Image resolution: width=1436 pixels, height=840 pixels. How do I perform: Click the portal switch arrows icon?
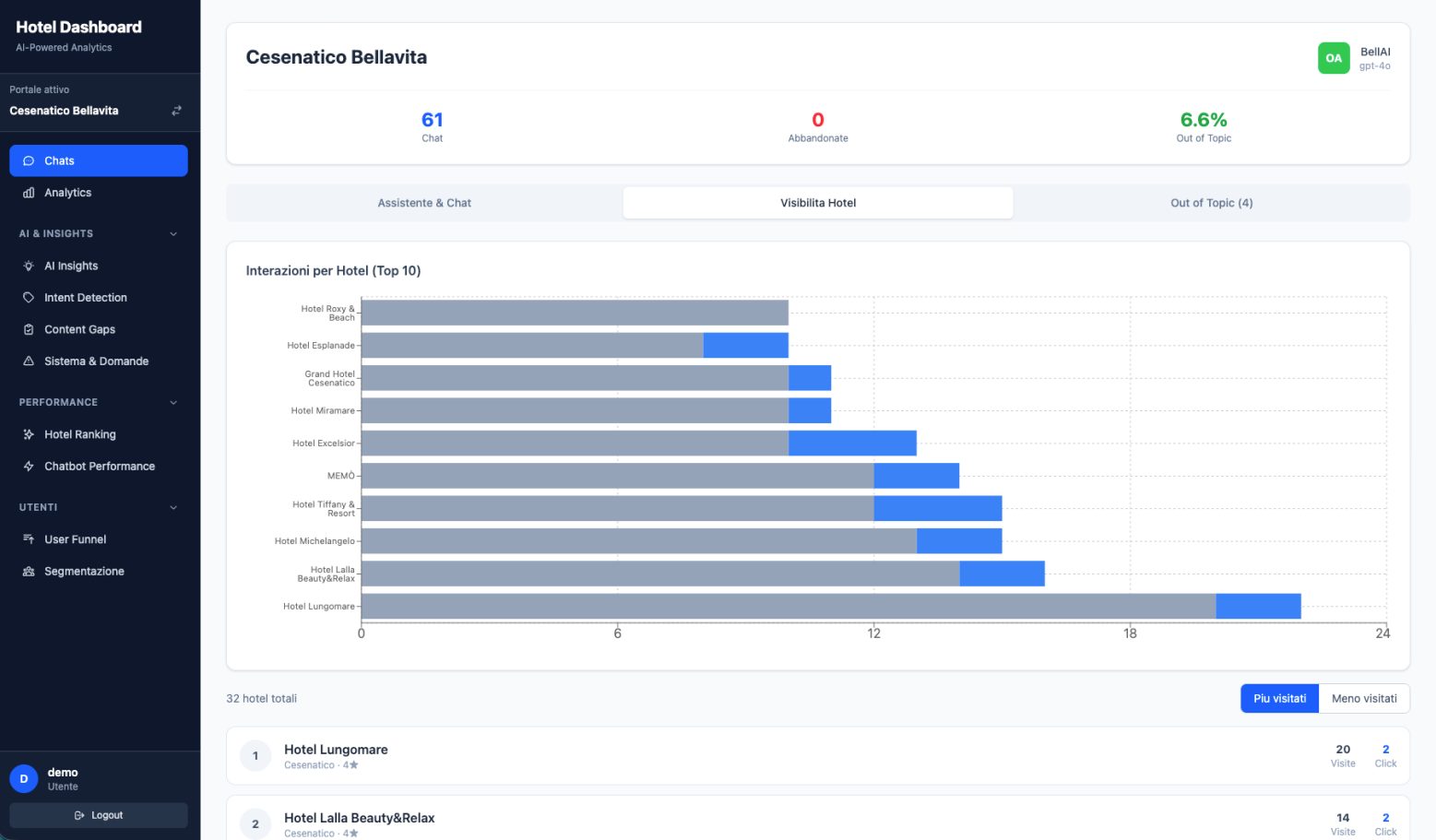[x=176, y=111]
